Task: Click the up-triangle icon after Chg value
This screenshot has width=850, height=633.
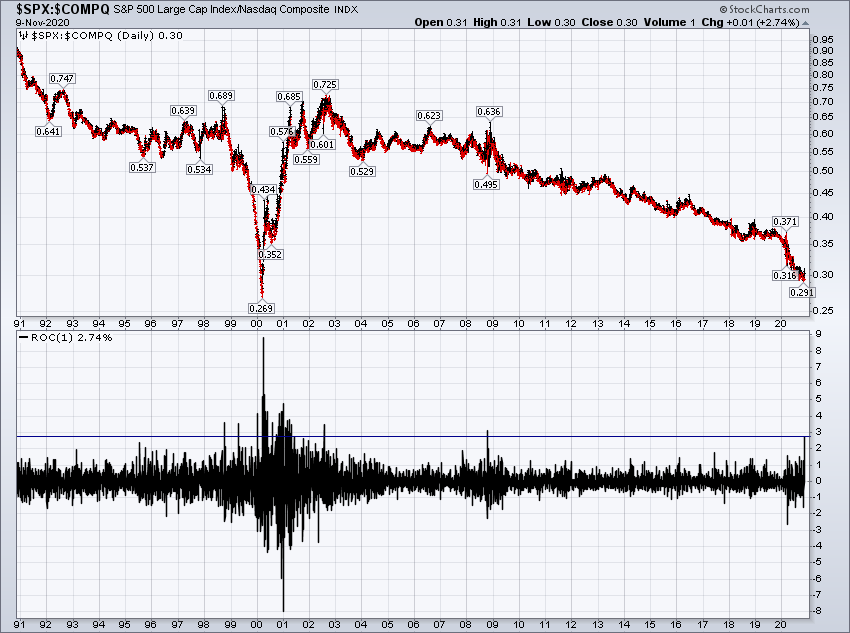Action: coord(806,23)
